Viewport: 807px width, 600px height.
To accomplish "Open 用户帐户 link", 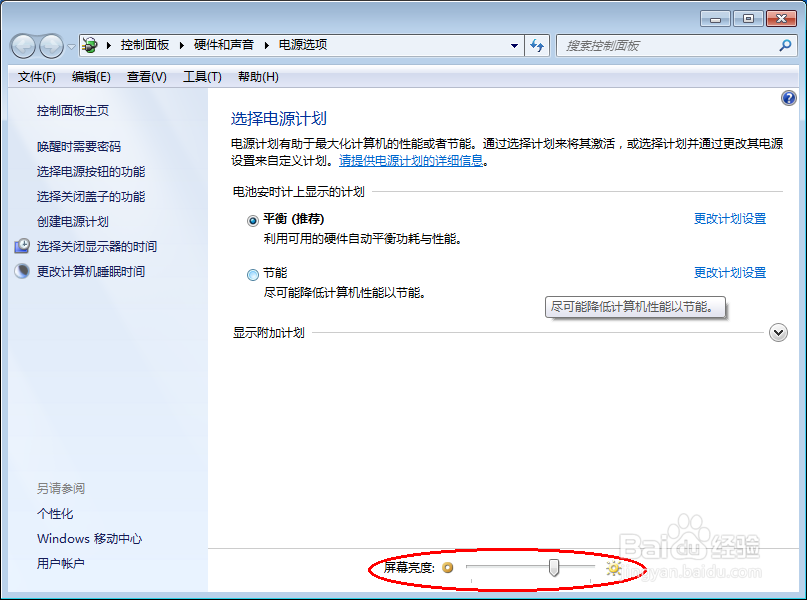I will pos(61,563).
